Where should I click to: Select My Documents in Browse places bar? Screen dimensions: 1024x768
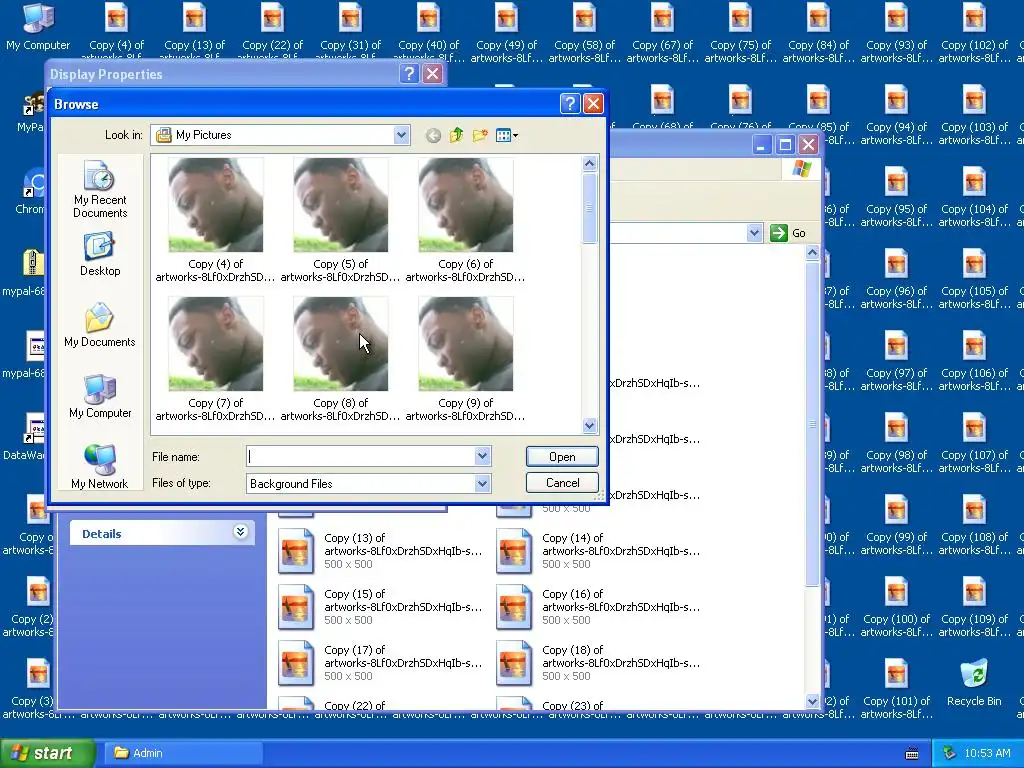(100, 325)
